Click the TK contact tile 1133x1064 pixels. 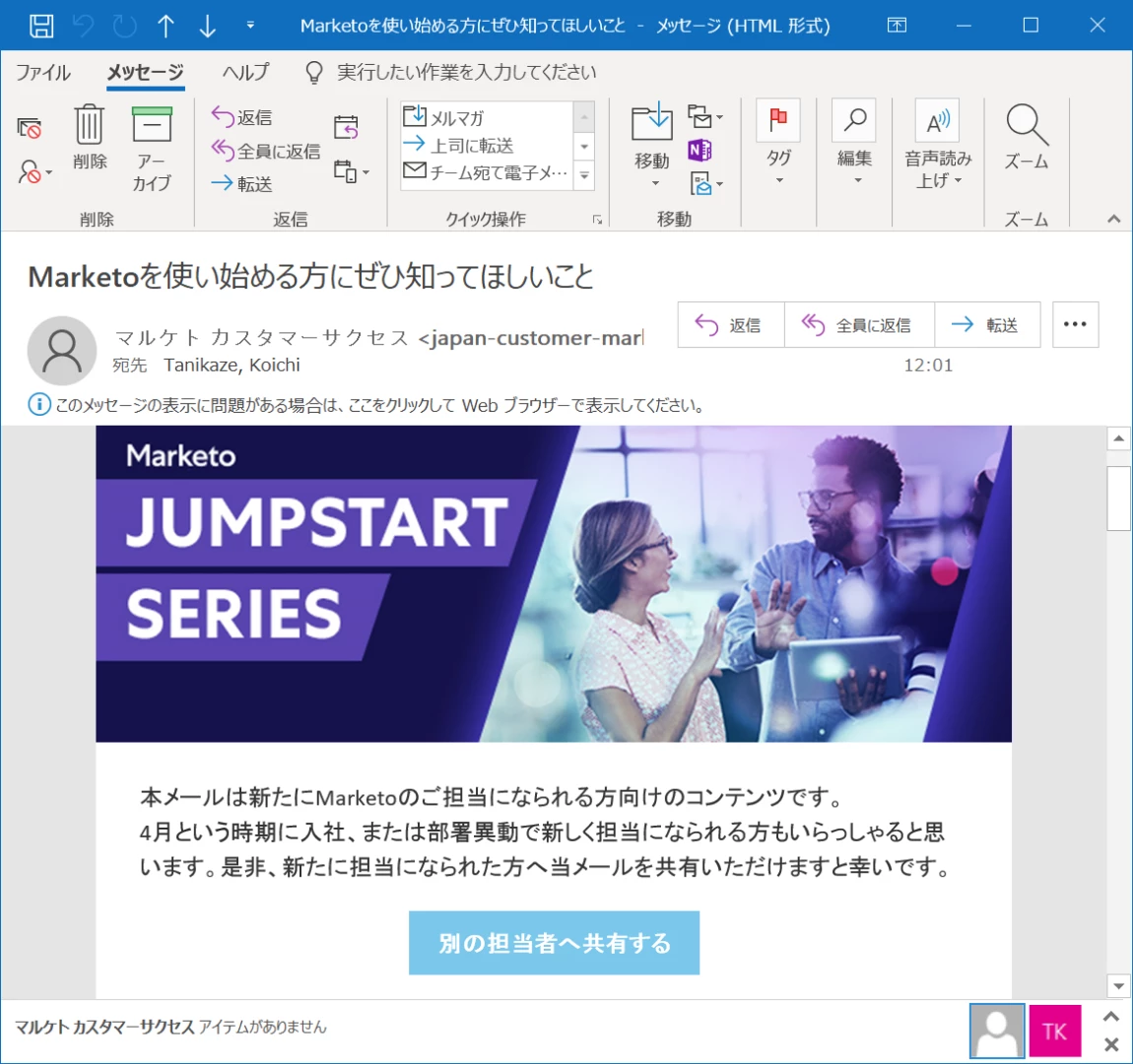(1055, 1031)
